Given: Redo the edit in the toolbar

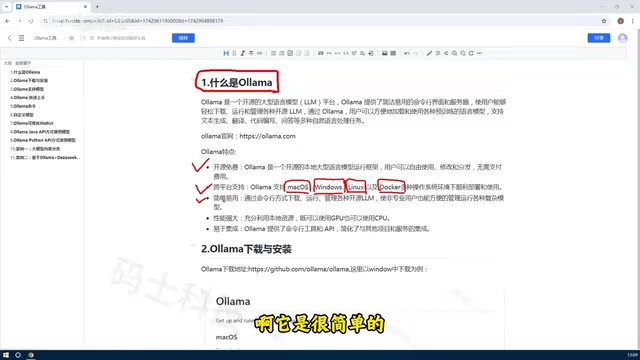Looking at the screenshot, I should coord(416,53).
